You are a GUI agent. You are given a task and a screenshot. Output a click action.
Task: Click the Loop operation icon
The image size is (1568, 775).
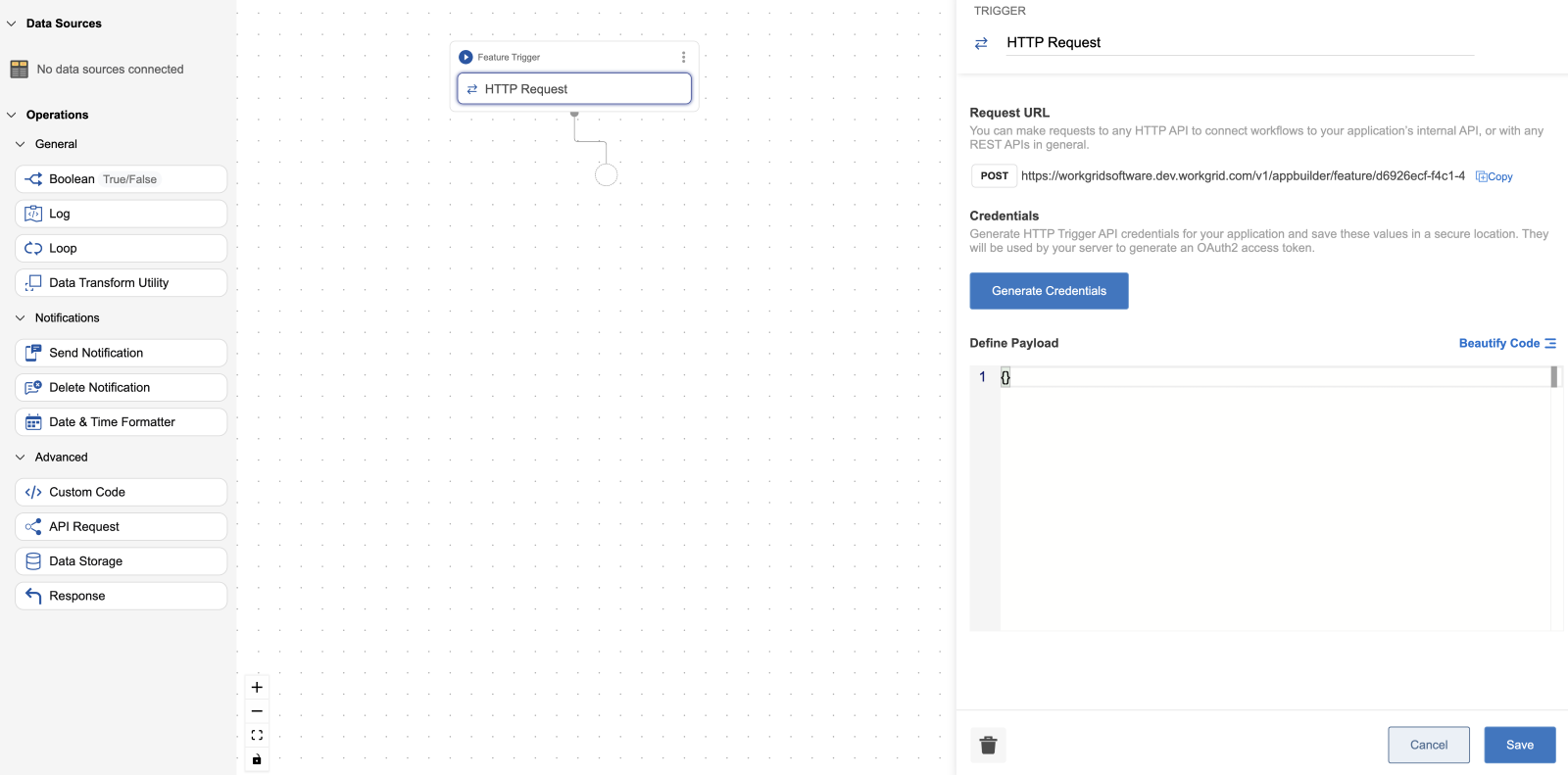click(x=33, y=248)
